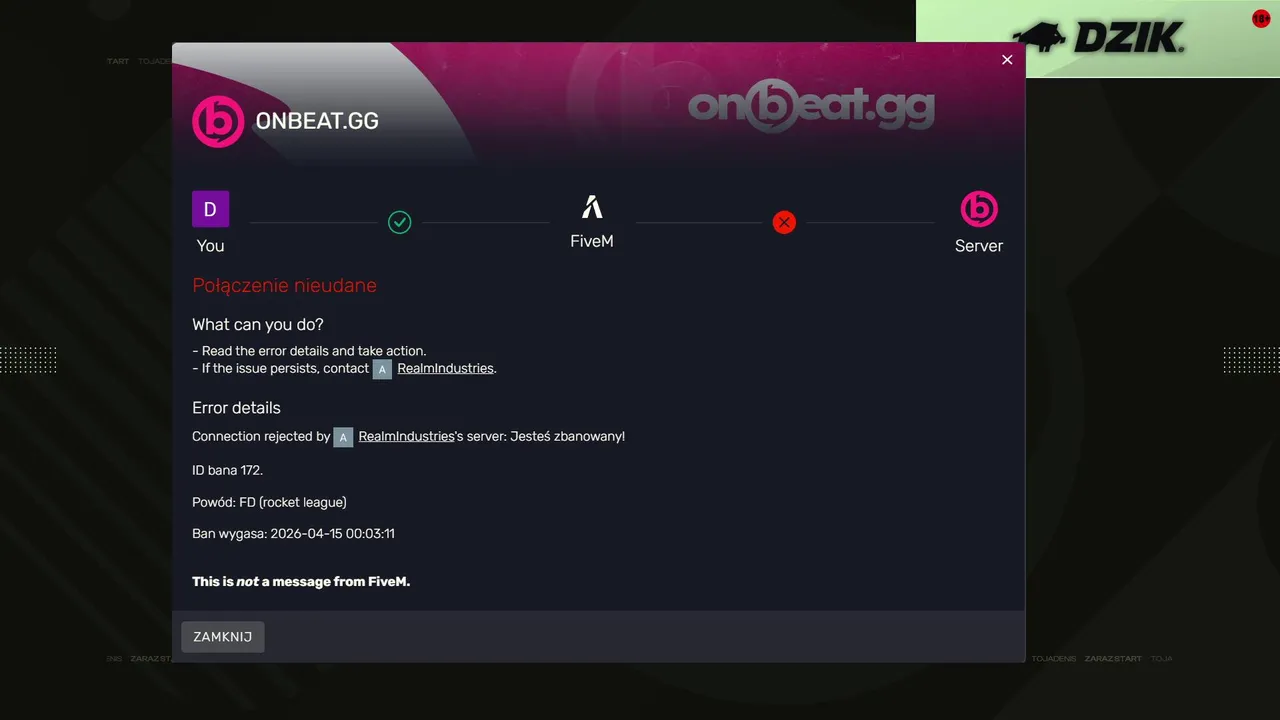Select the ONBEAT.GG title text
Image resolution: width=1280 pixels, height=720 pixels.
pos(317,121)
